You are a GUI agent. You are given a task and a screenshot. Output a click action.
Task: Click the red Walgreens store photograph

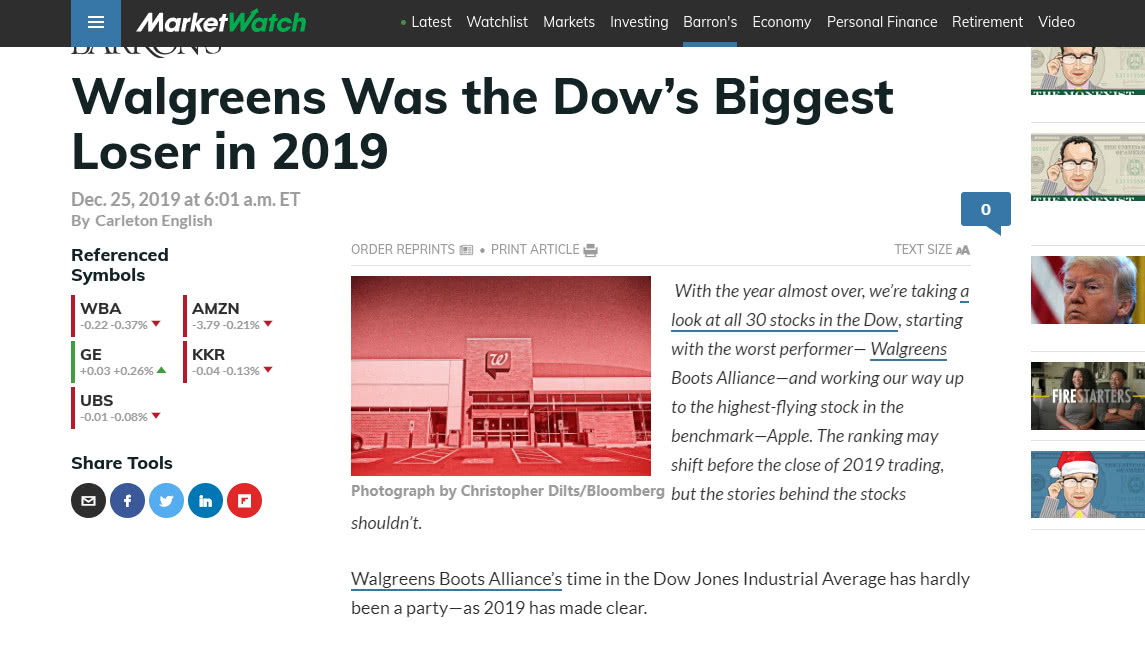pyautogui.click(x=501, y=376)
